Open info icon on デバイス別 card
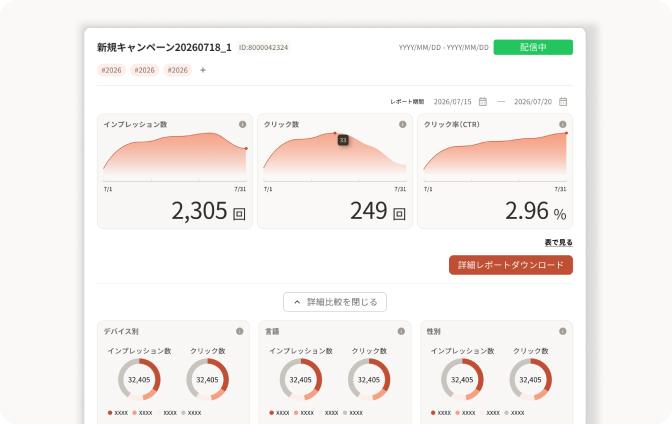The width and height of the screenshot is (672, 424). click(x=240, y=331)
